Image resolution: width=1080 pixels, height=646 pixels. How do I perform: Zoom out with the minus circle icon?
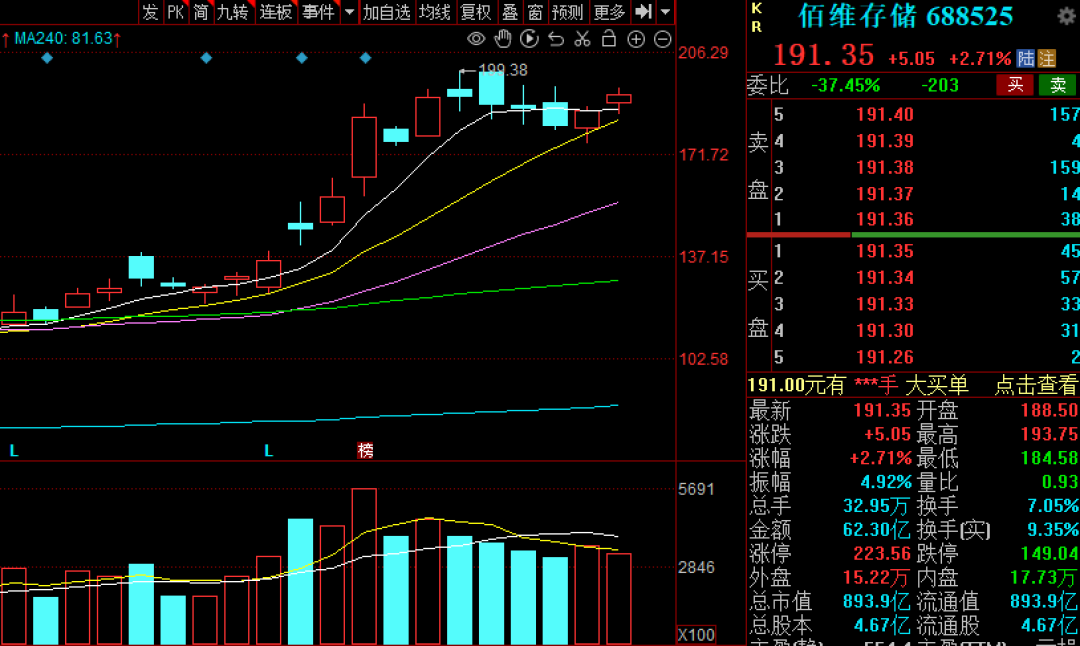pyautogui.click(x=662, y=39)
